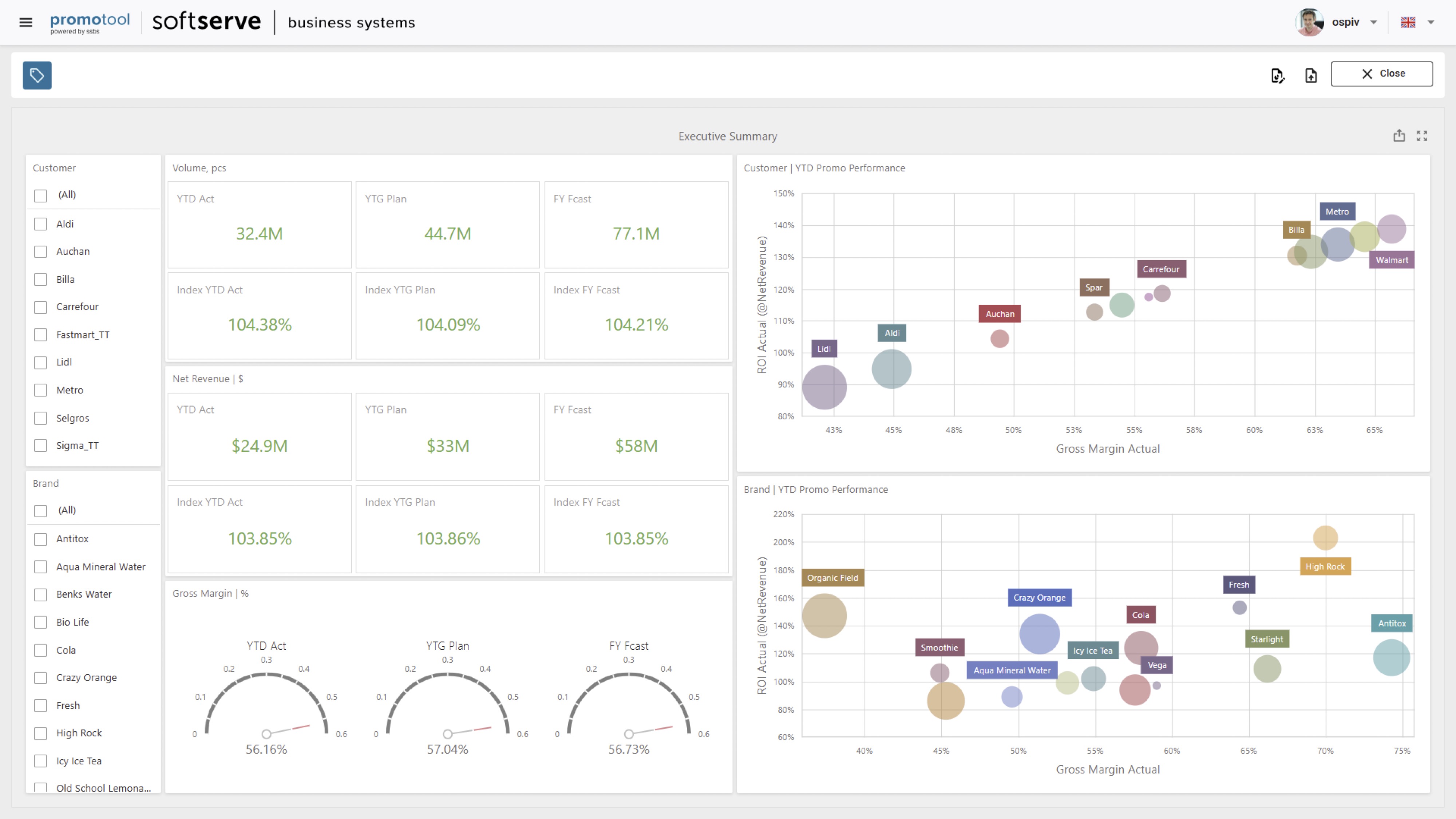Click the blue promo tag icon

pyautogui.click(x=37, y=75)
